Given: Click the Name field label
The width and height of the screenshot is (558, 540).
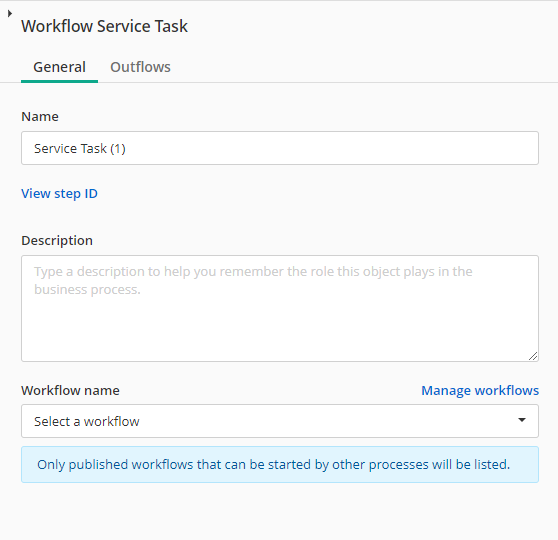Looking at the screenshot, I should pos(40,116).
